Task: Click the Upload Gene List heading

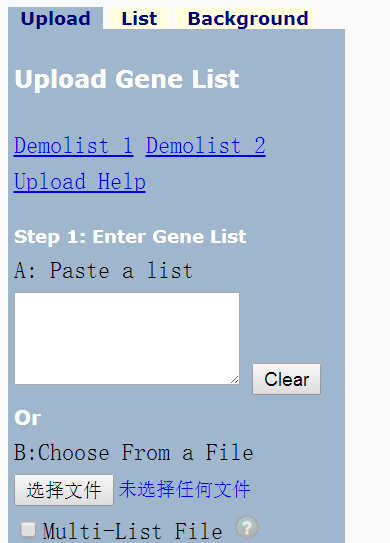Action: [x=127, y=79]
